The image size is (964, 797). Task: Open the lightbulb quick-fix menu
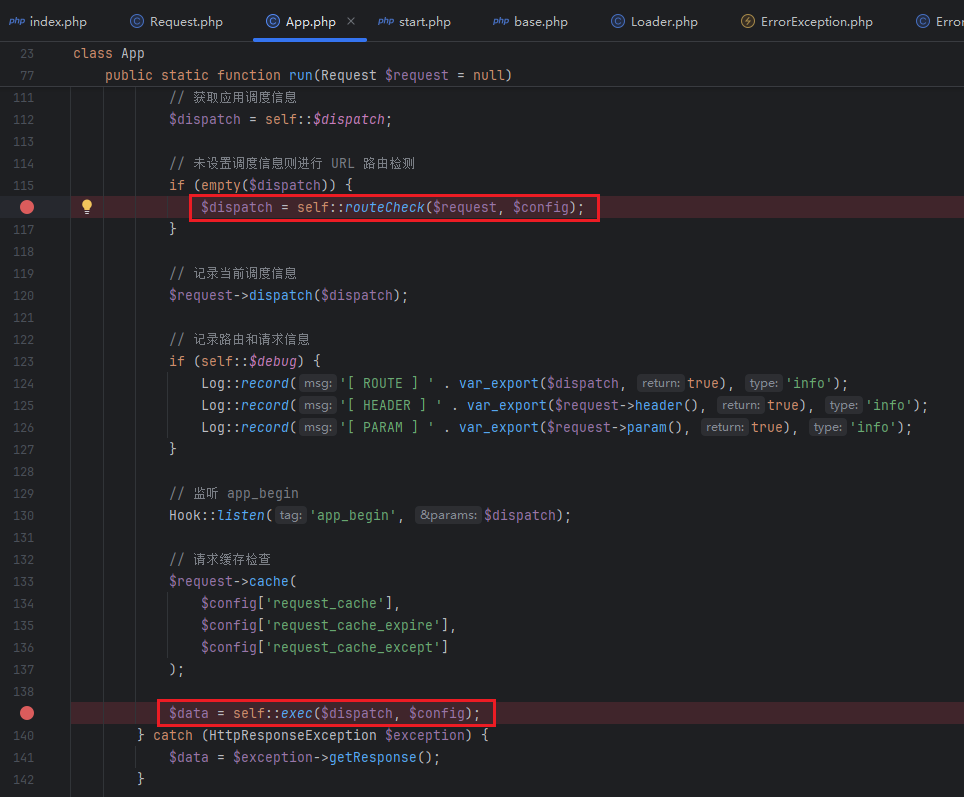coord(87,207)
